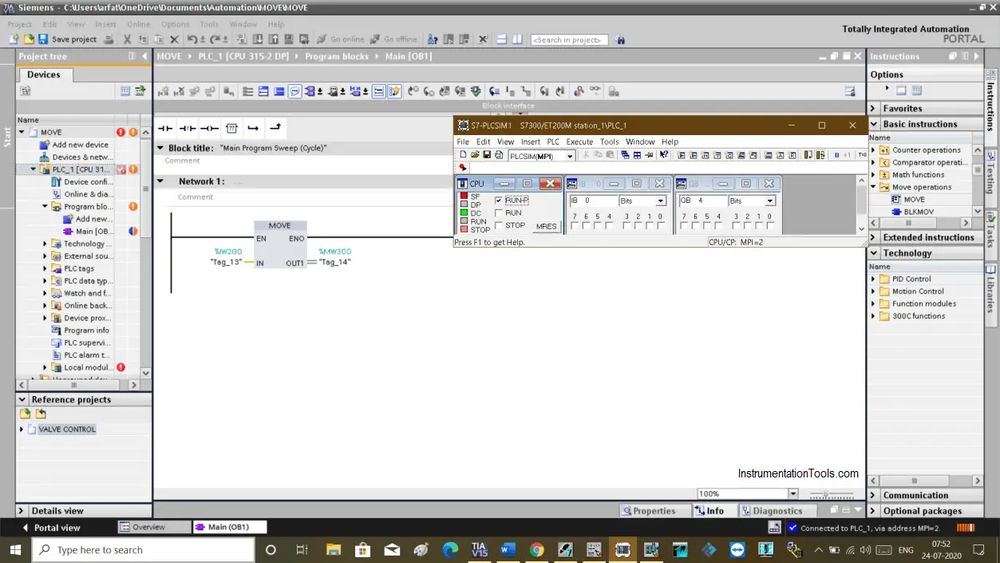
Task: Toggle bit 4 of input byte IB 0
Action: coord(608,225)
